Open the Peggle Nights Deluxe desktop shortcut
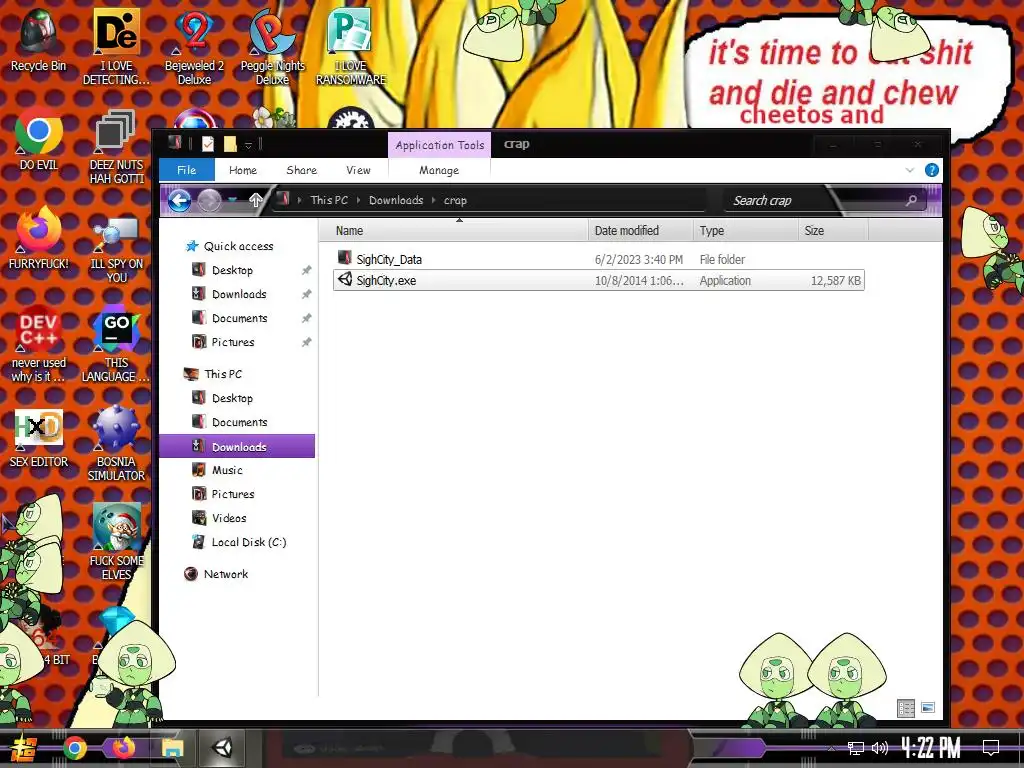1024x768 pixels. [x=272, y=47]
